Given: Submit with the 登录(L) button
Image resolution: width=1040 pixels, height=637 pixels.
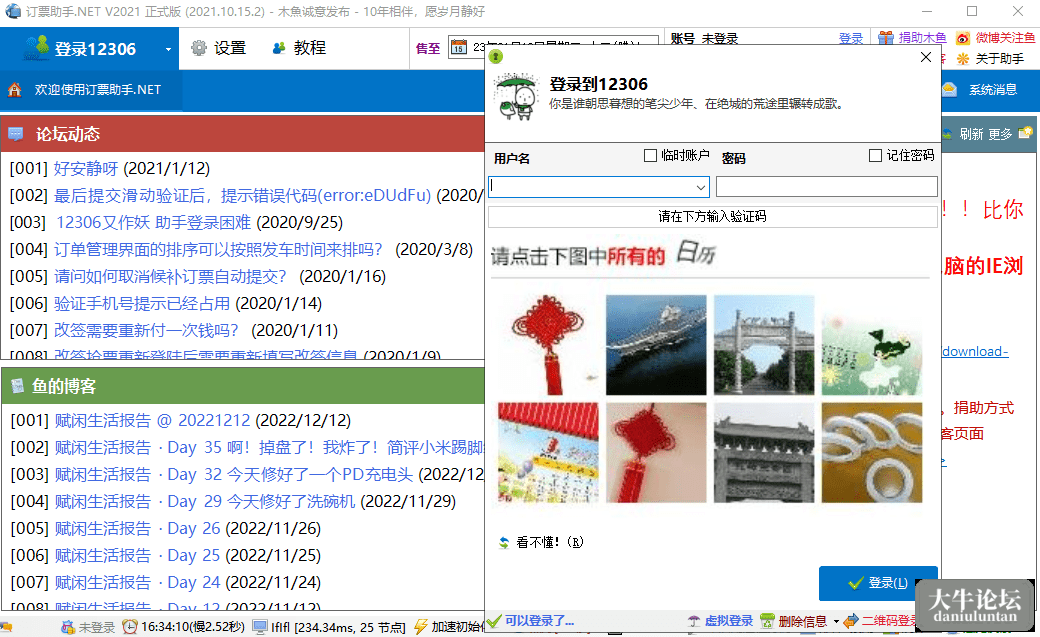Looking at the screenshot, I should pos(878,583).
